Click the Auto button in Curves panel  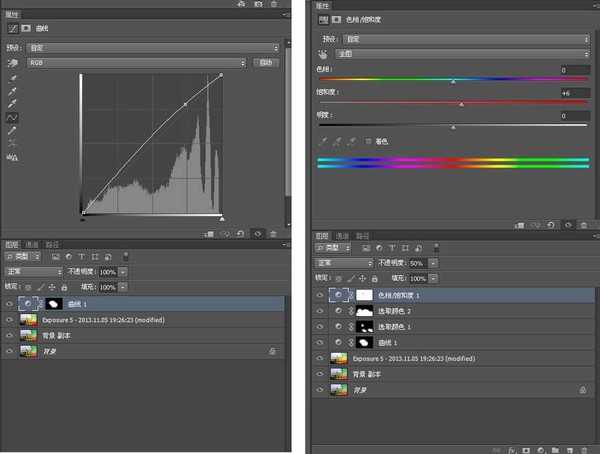click(266, 62)
